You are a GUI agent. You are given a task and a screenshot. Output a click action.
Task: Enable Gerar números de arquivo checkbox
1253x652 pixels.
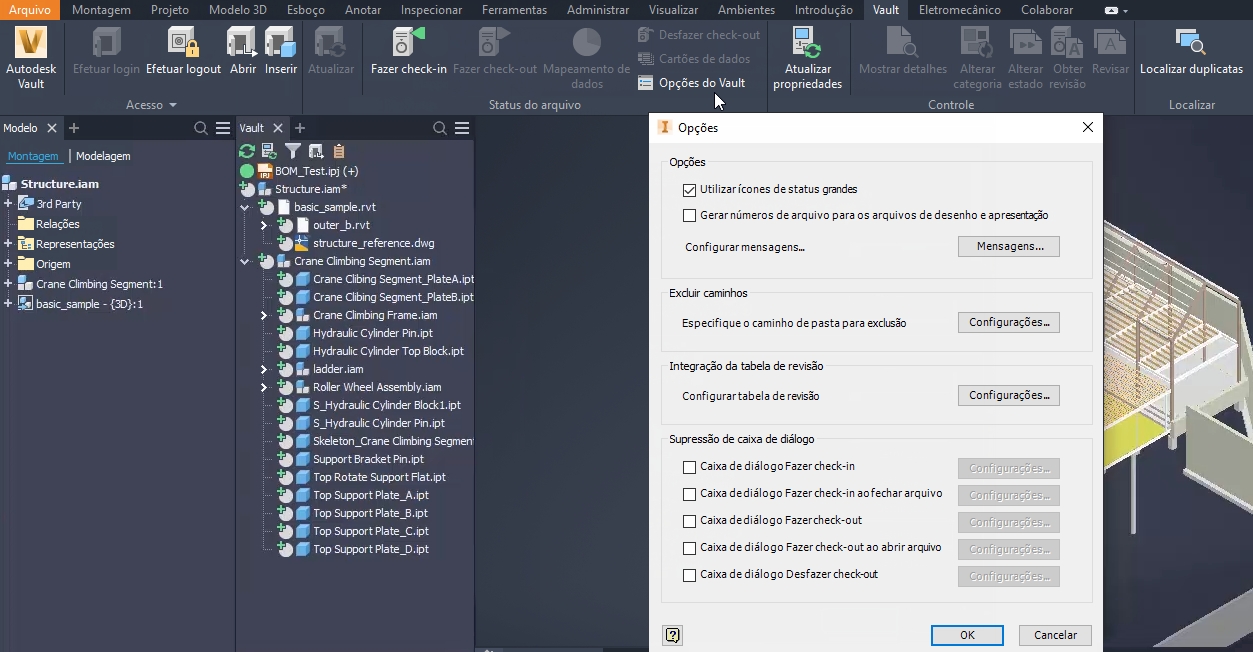click(689, 215)
